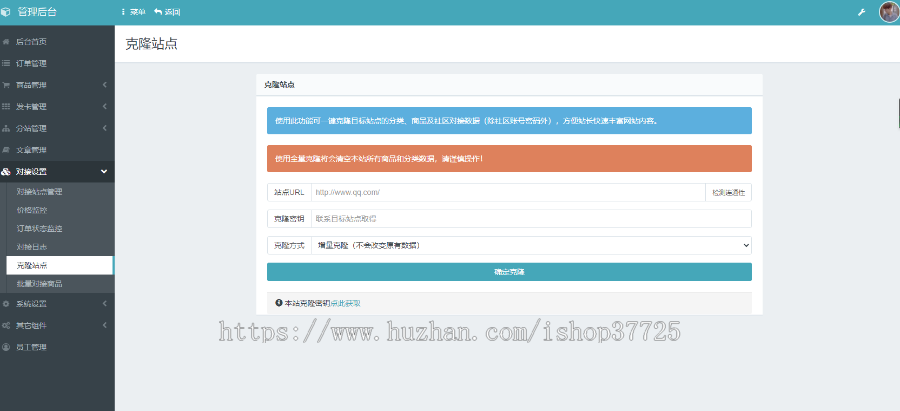Click the 克隆站点 page heading
The height and width of the screenshot is (411, 900).
[152, 44]
